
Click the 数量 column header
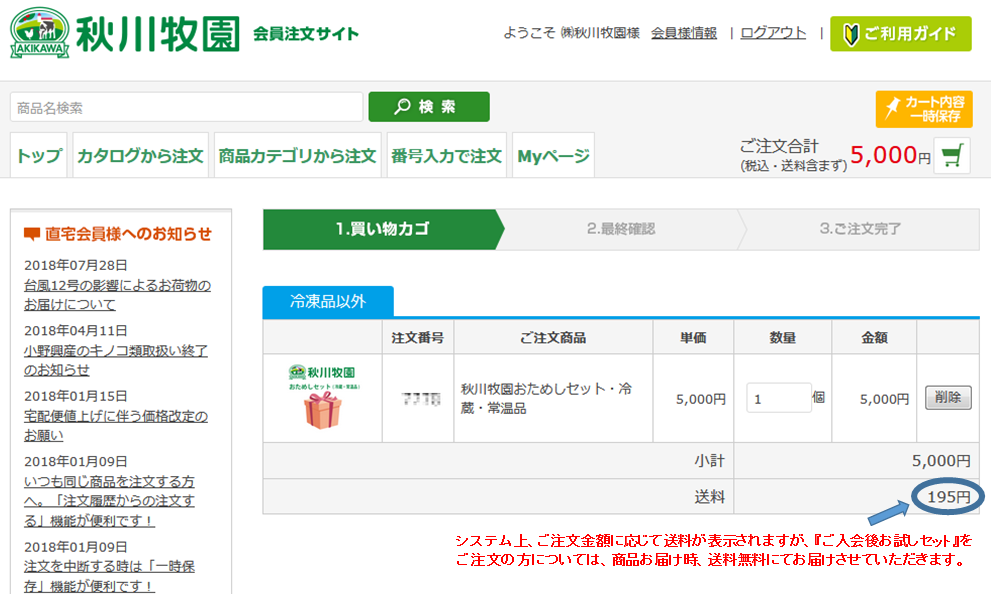point(782,338)
